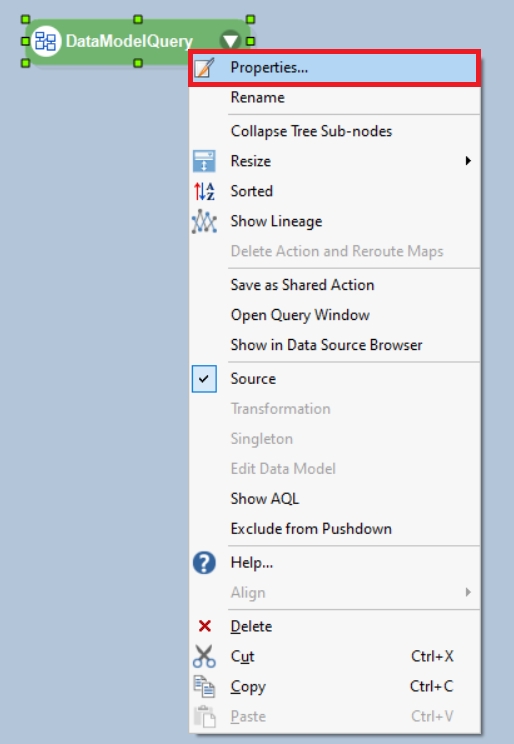This screenshot has width=514, height=744.
Task: Open the DataModelQuery node dropdown triangle
Action: pyautogui.click(x=230, y=40)
